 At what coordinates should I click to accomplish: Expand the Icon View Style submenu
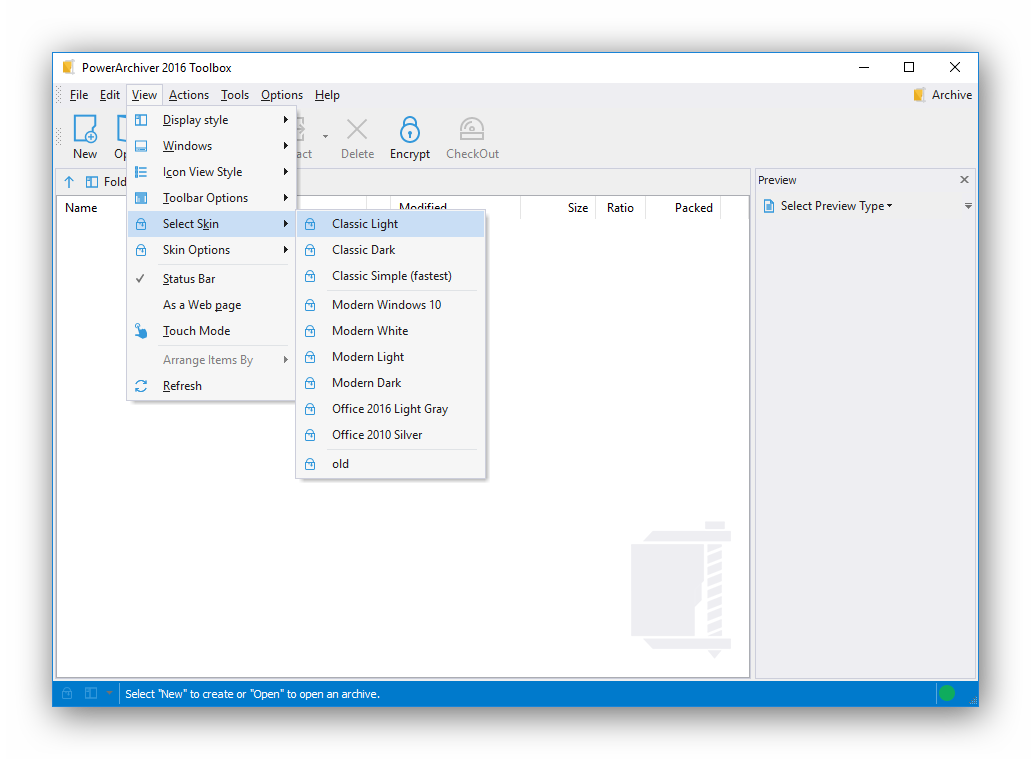click(210, 172)
